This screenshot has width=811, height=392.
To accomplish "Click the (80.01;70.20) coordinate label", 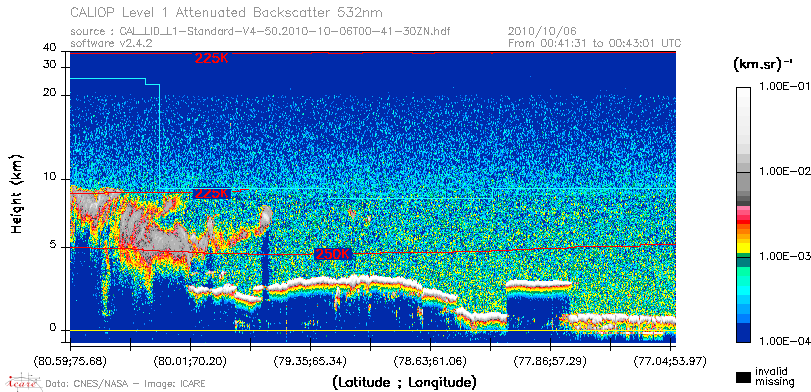I will point(191,360).
